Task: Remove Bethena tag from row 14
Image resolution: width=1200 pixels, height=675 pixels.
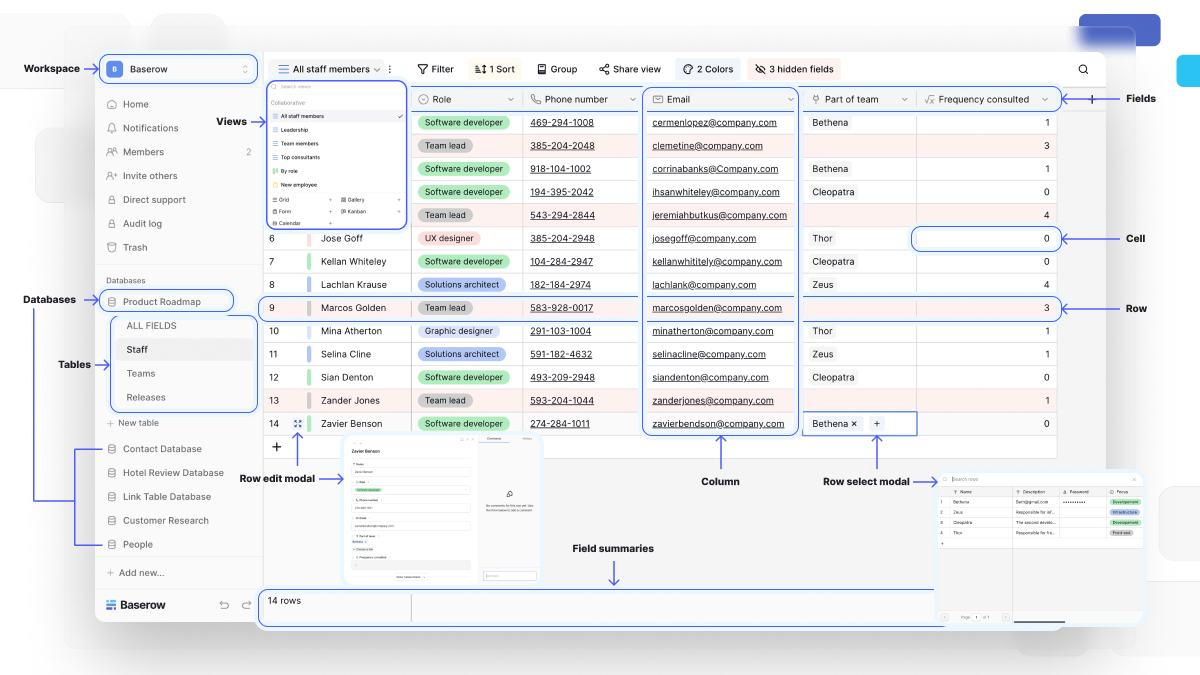Action: click(x=854, y=424)
